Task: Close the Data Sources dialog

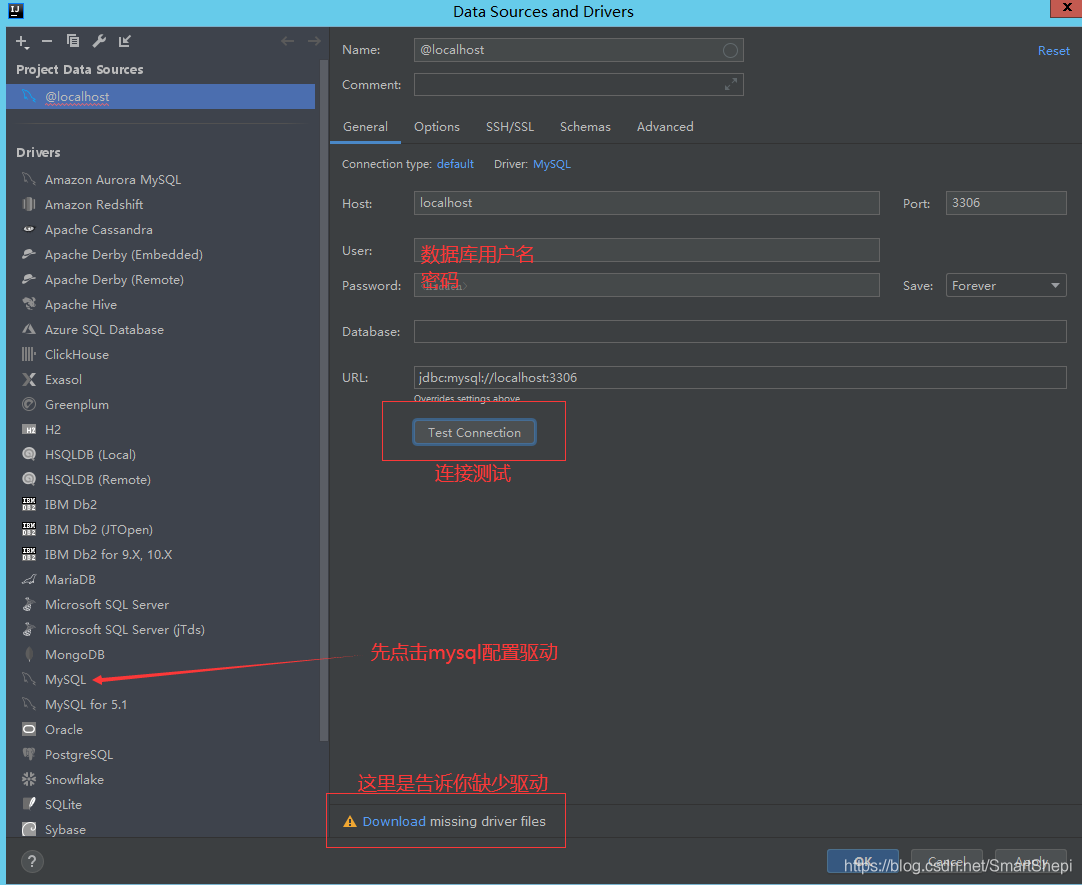Action: tap(1067, 8)
